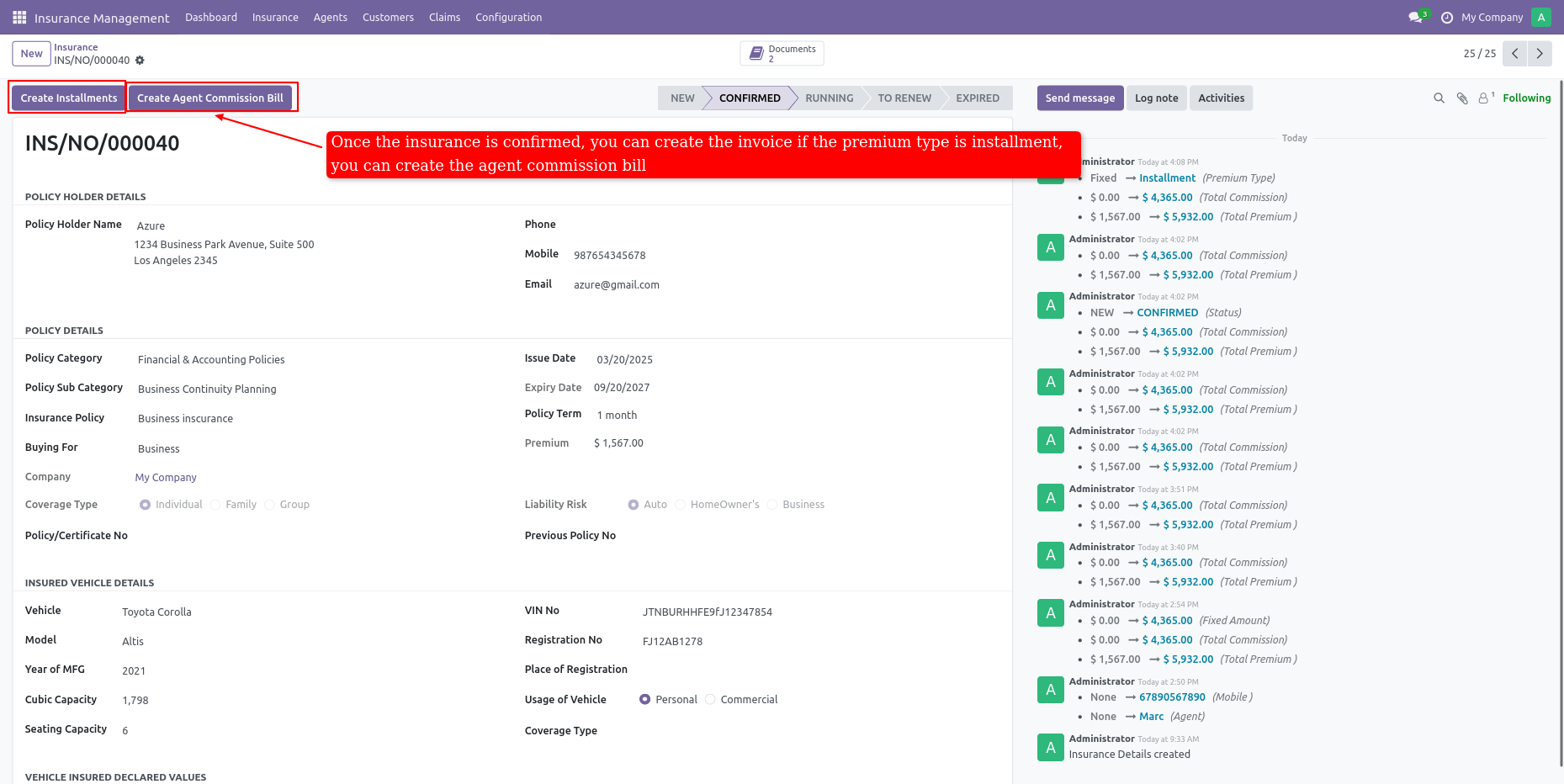Open My Company link in Company field

[166, 478]
